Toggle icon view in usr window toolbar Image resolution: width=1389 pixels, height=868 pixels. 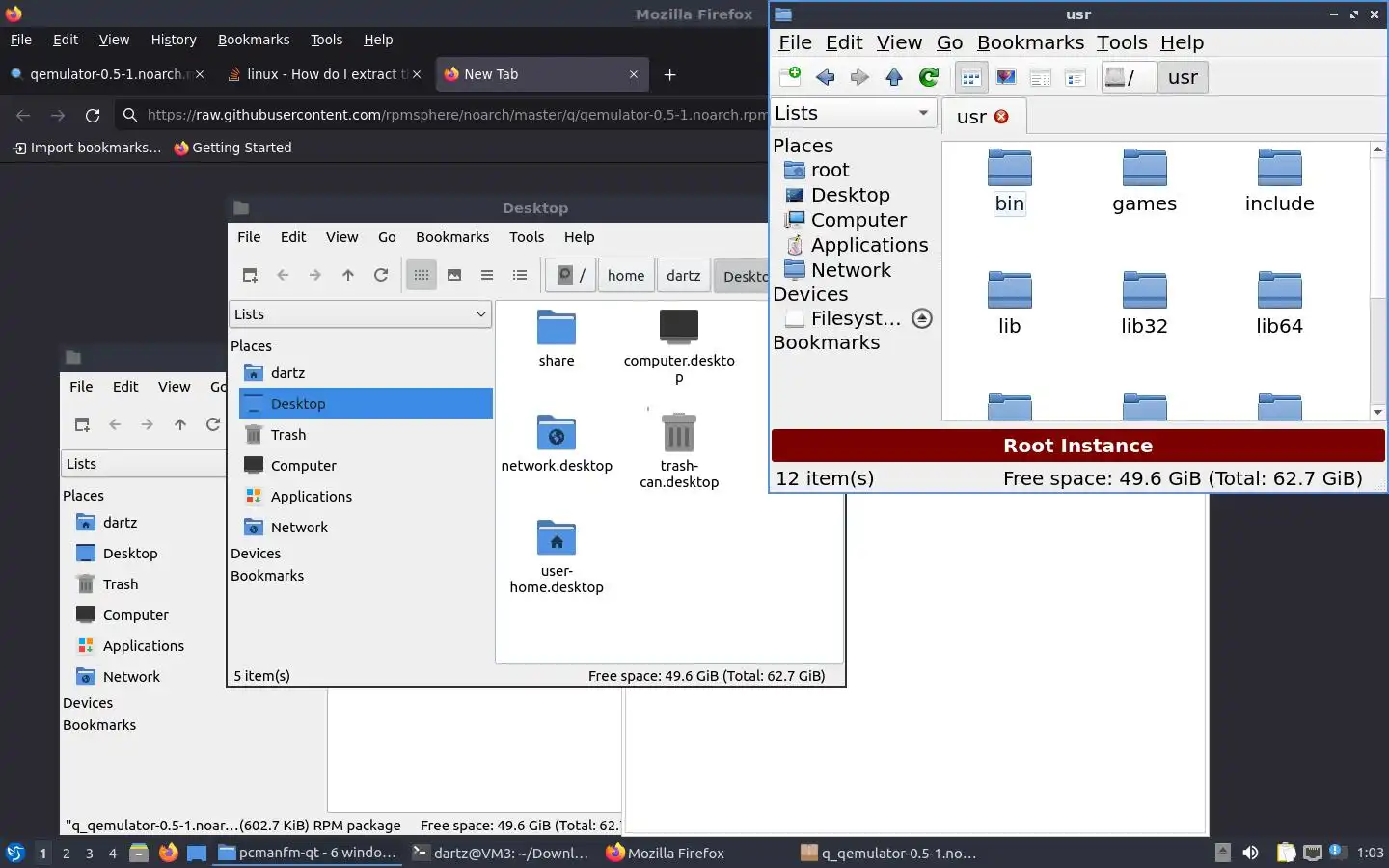(971, 77)
